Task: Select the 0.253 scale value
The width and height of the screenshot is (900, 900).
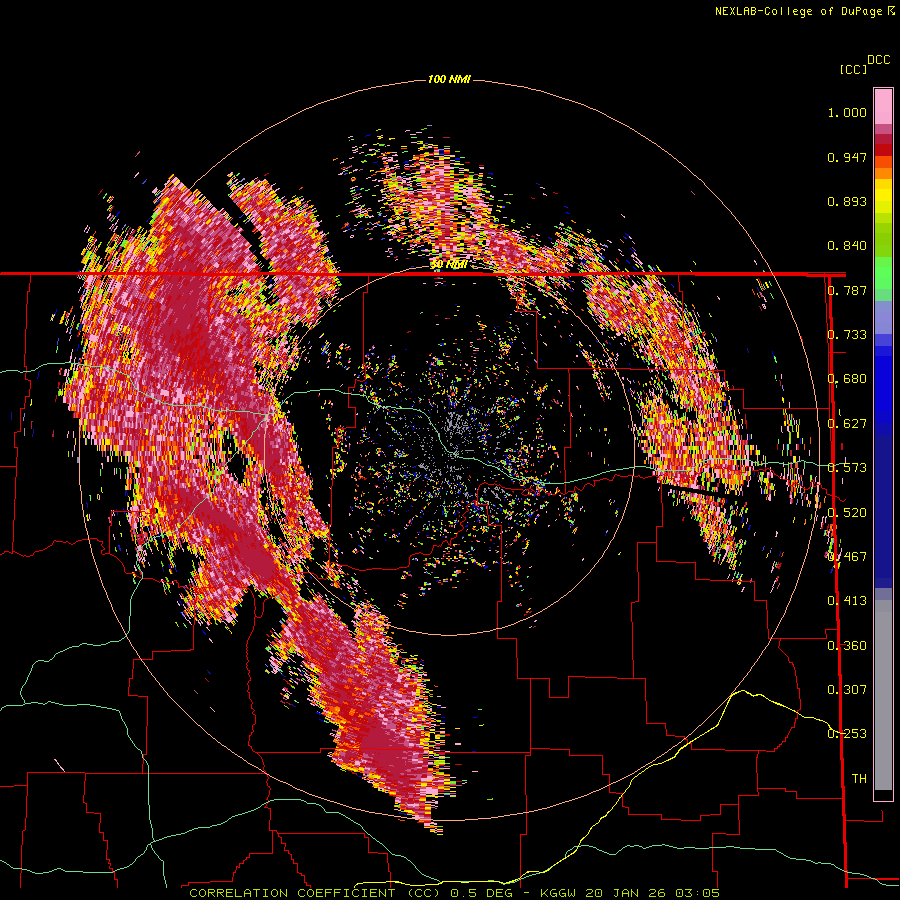Action: tap(847, 734)
